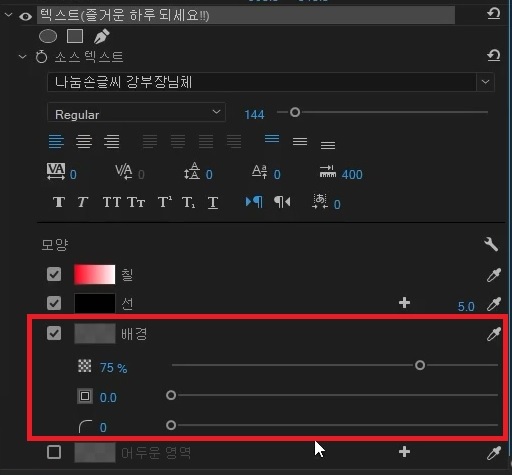
Task: Click the corner radius slider handle
Action: click(171, 425)
